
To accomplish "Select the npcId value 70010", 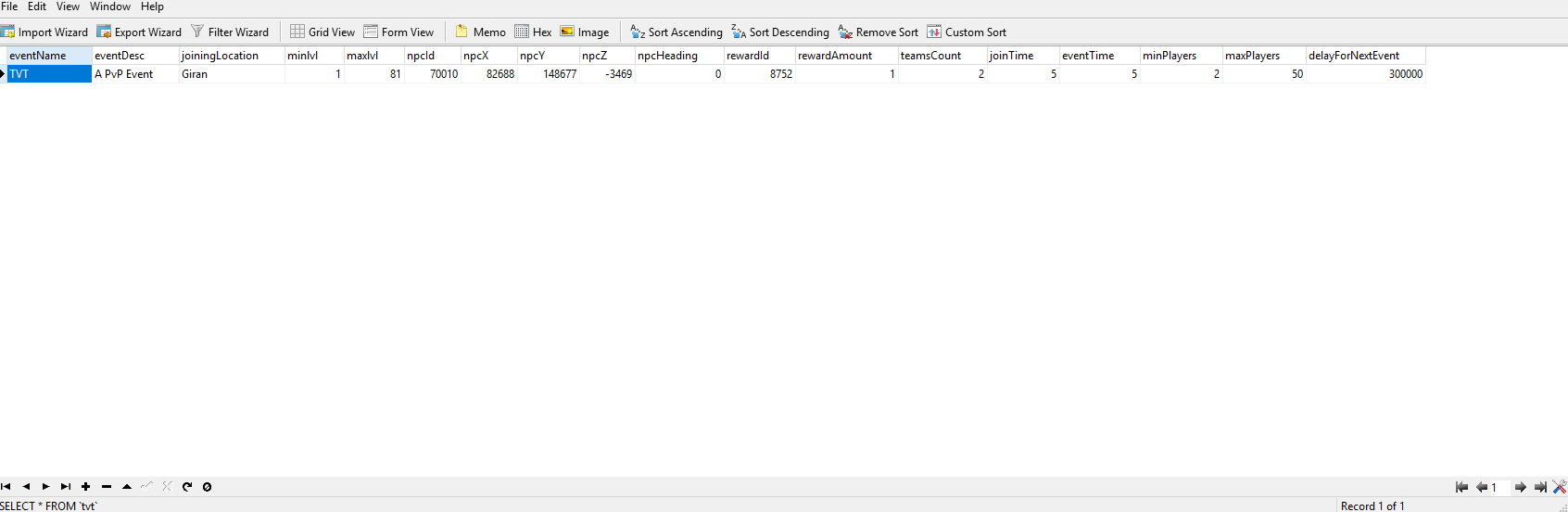I will tap(432, 74).
